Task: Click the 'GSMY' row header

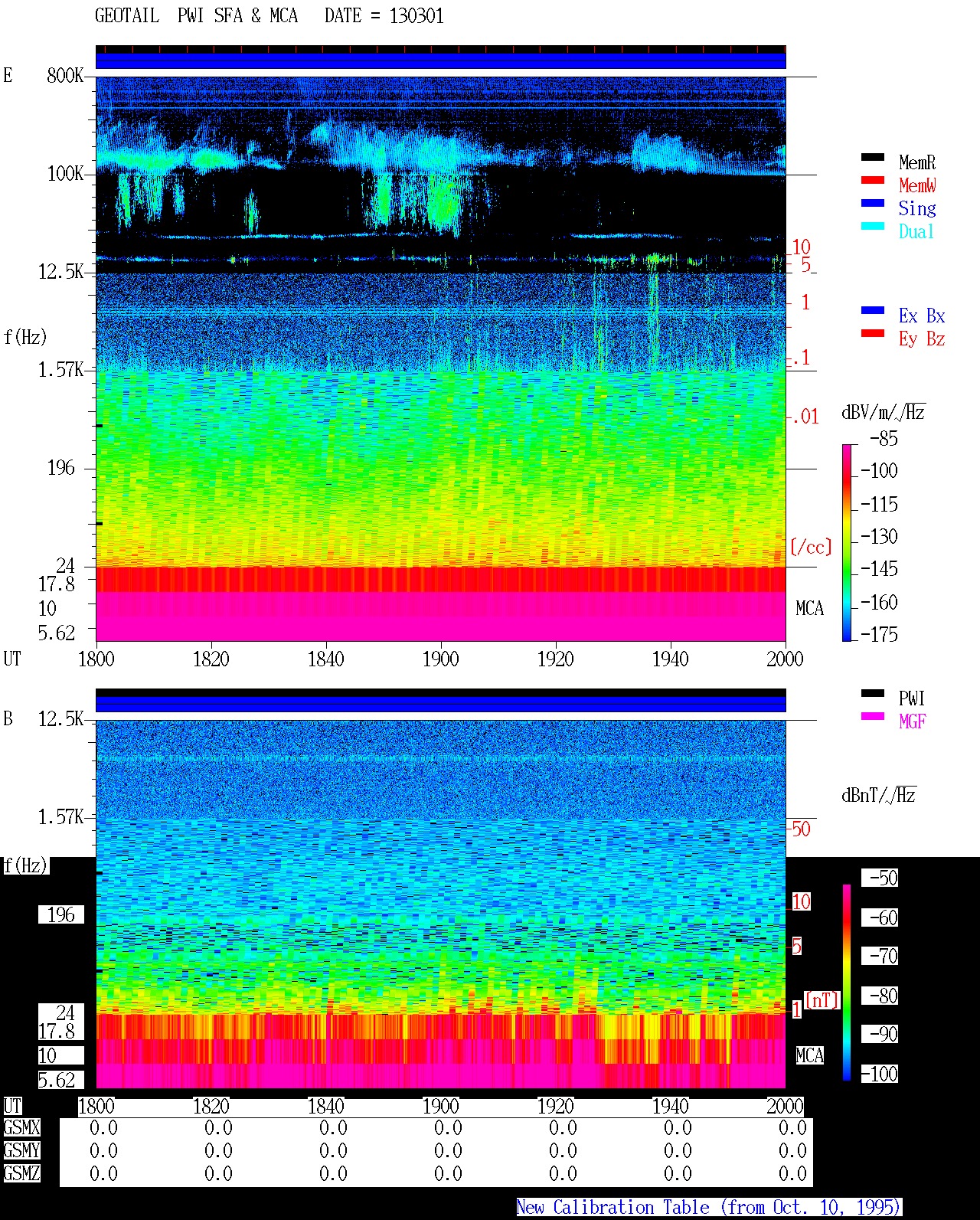Action: click(x=21, y=1150)
